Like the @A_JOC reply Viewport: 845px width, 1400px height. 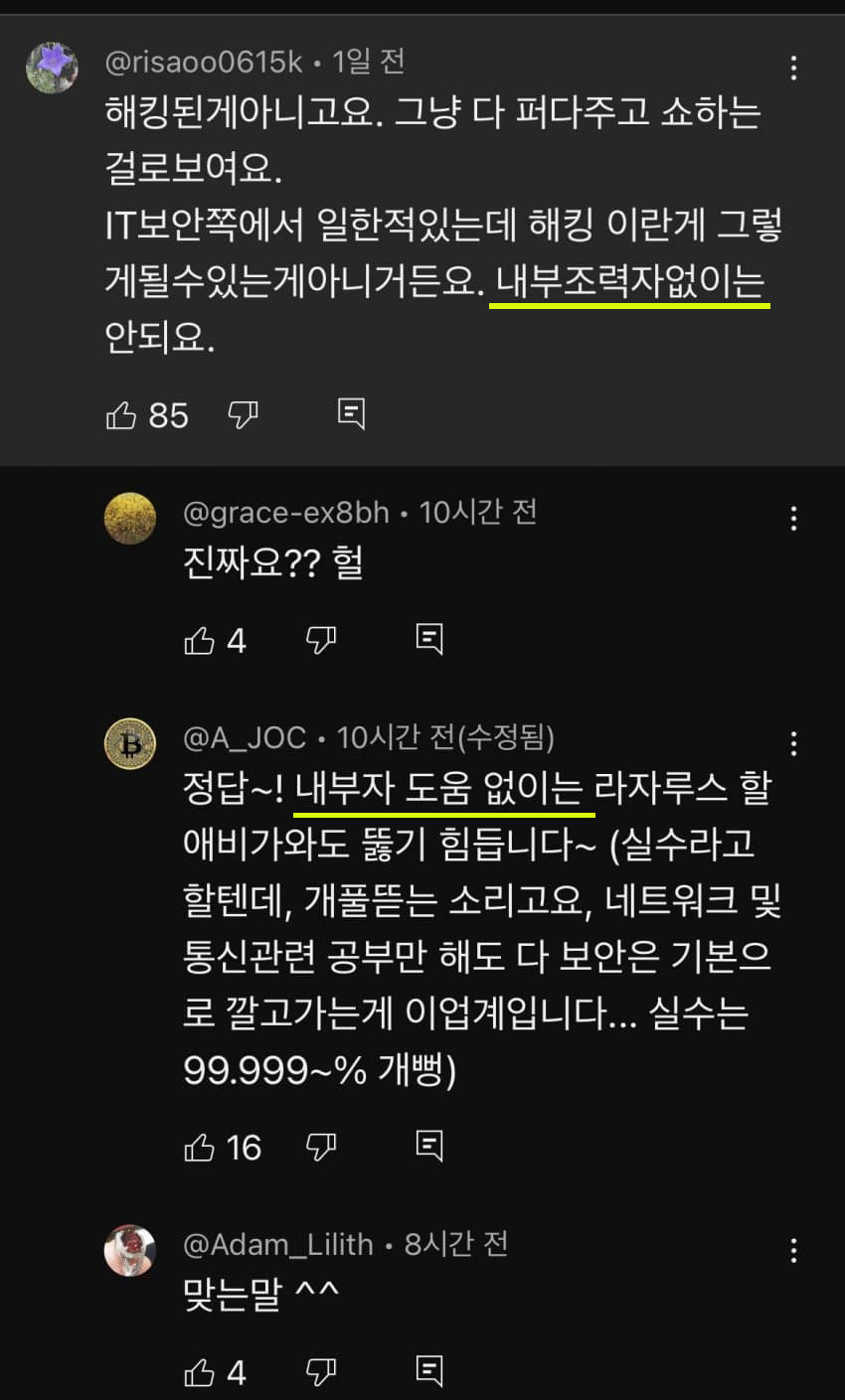tap(200, 1148)
